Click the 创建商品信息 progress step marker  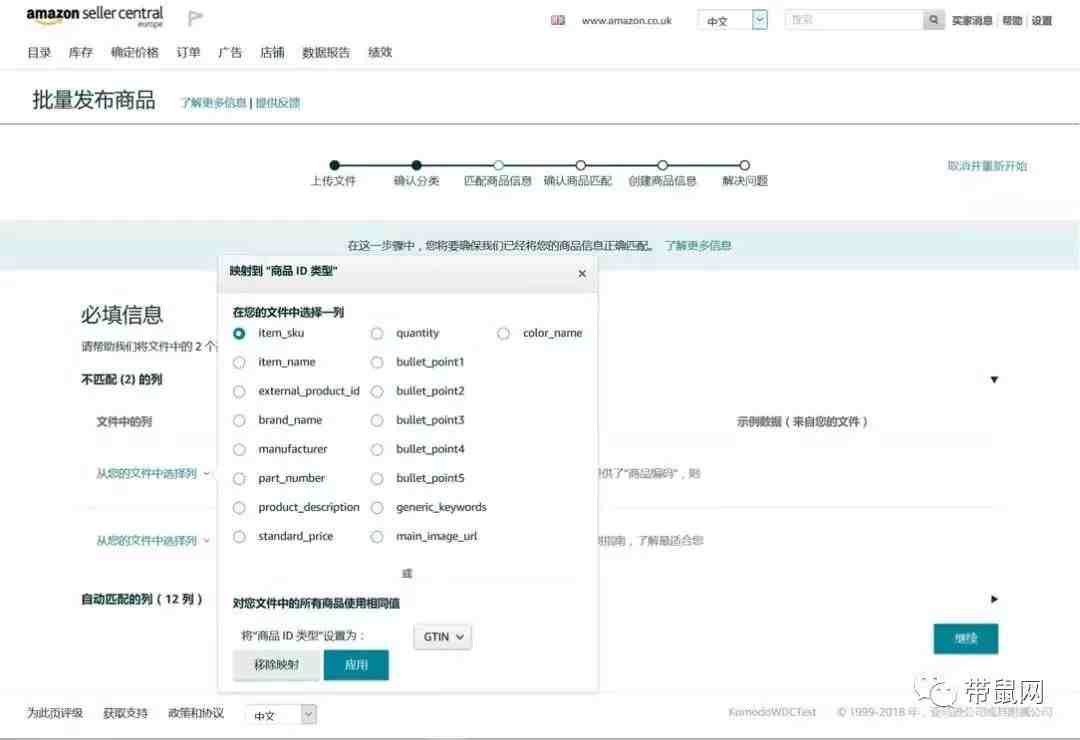[662, 165]
